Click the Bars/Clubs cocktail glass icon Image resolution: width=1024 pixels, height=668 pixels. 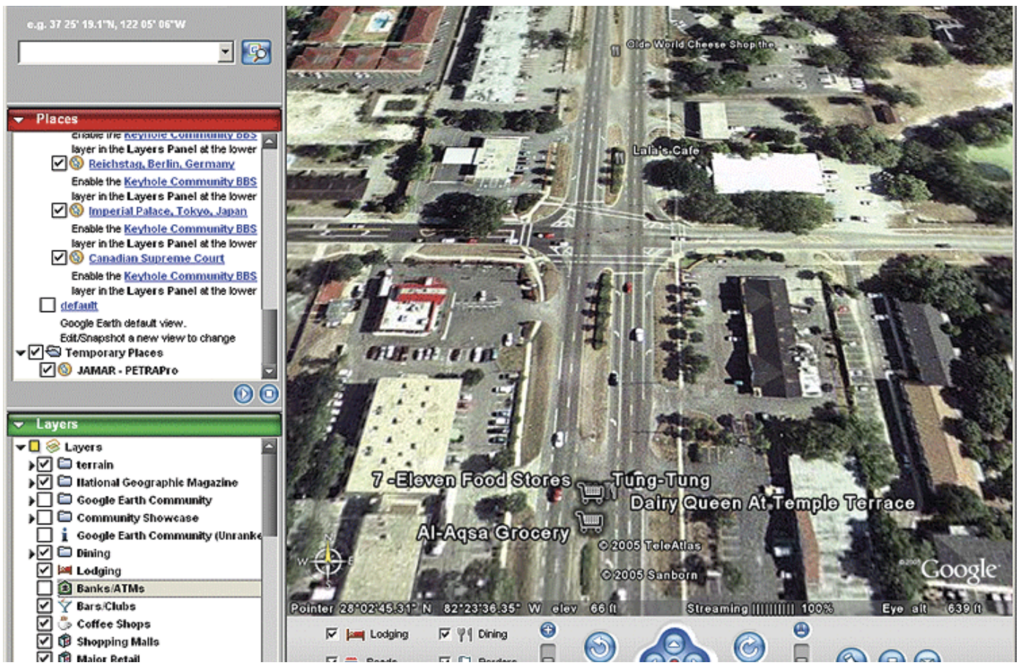[65, 605]
